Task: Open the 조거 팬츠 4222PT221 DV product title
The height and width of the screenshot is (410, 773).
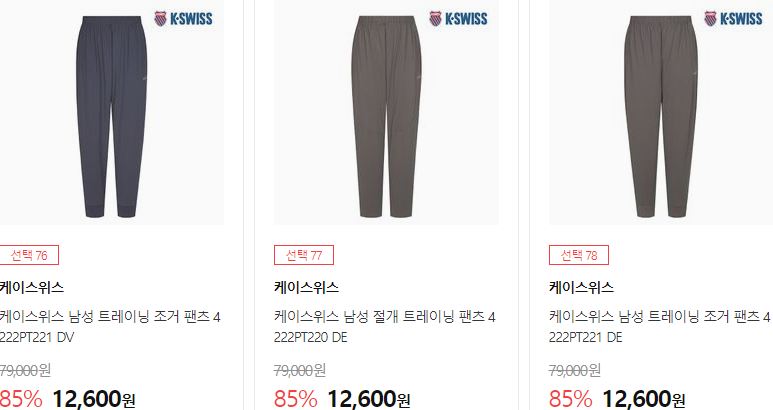Action: [110, 327]
